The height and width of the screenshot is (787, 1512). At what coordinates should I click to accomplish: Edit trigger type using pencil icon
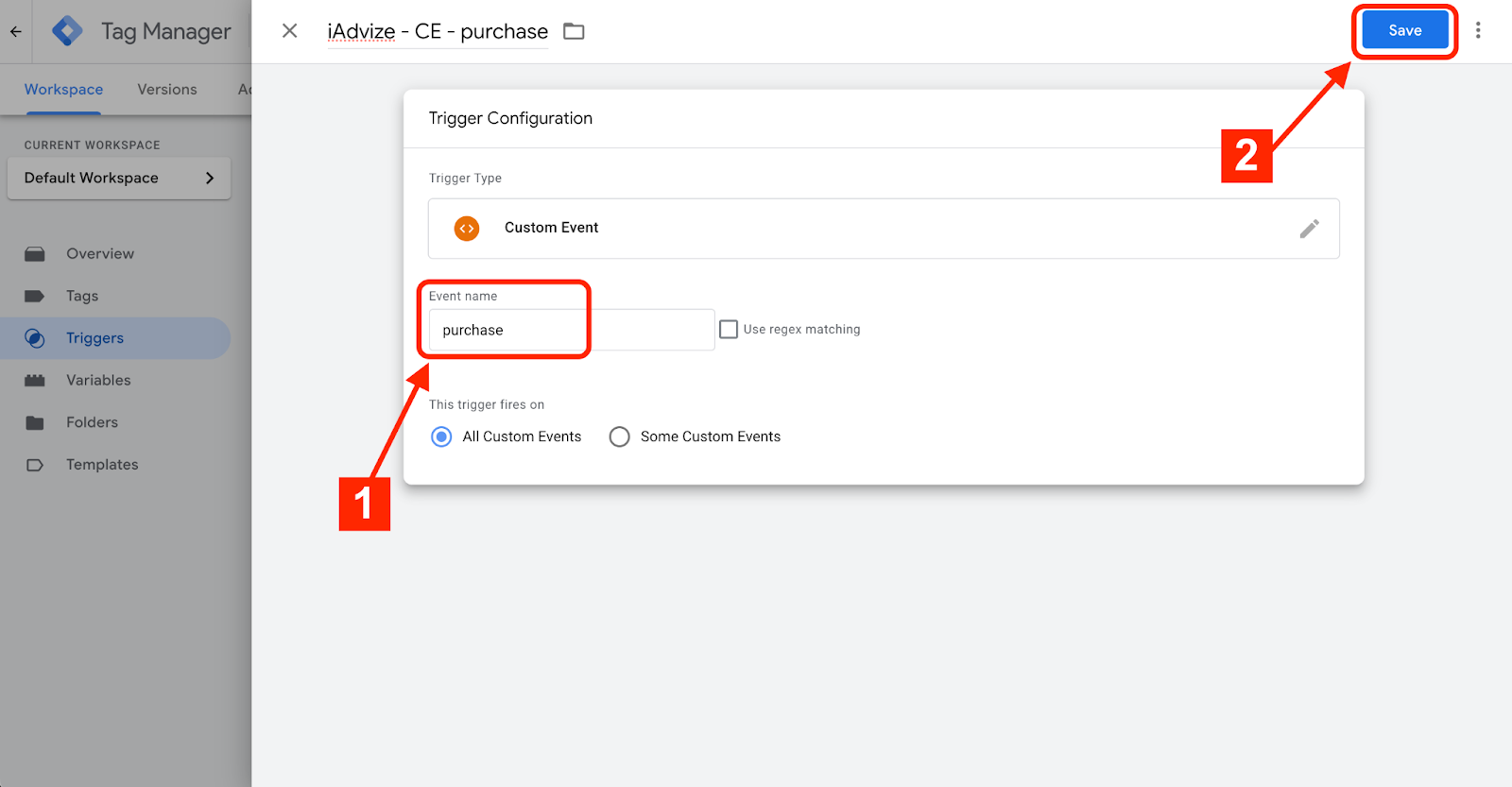(1309, 229)
